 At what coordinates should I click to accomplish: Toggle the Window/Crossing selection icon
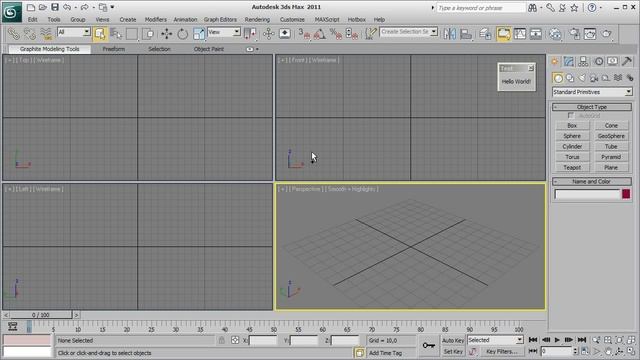[149, 33]
